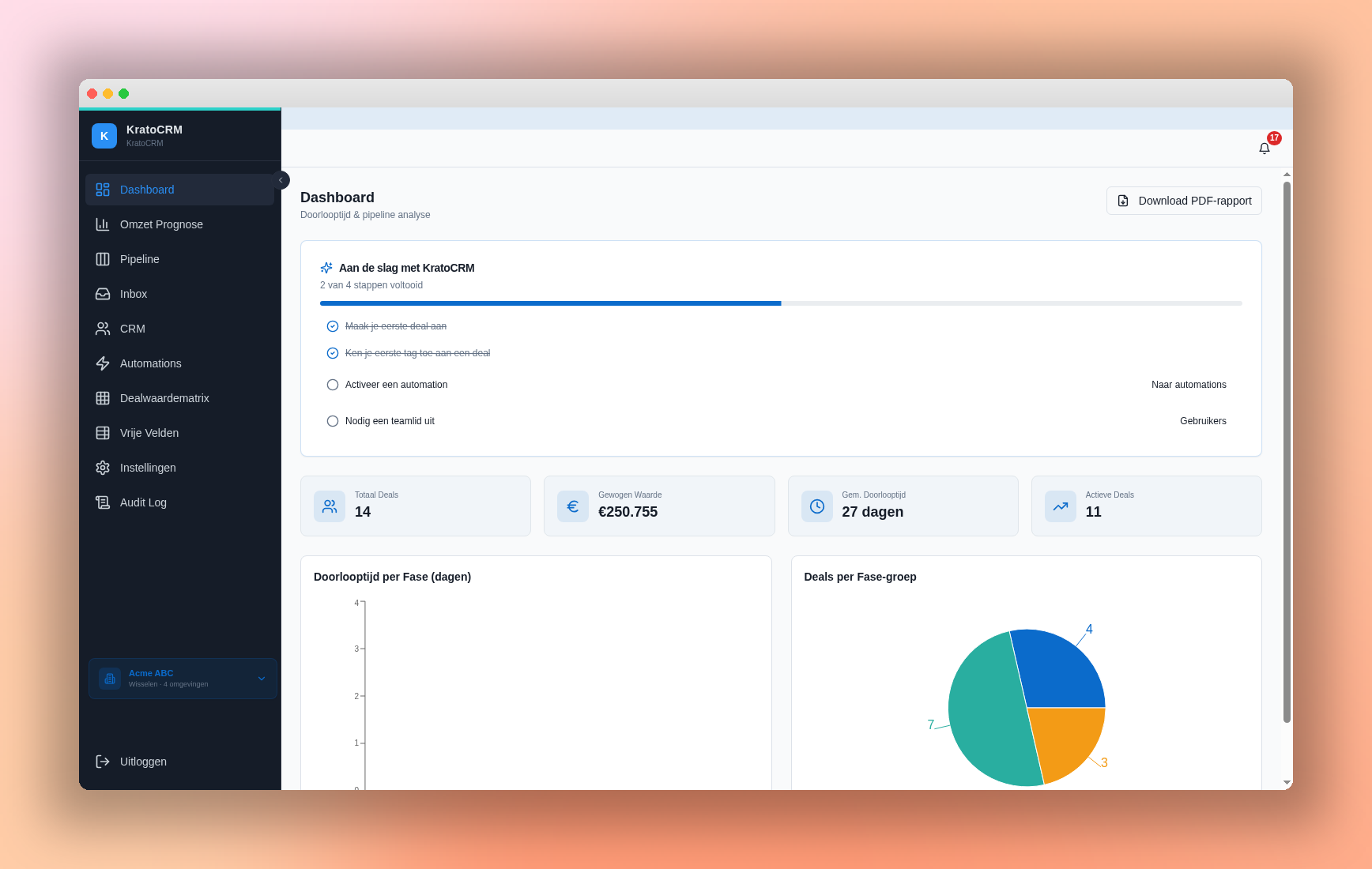This screenshot has width=1372, height=869.
Task: Download the PDF-rapport
Action: pyautogui.click(x=1184, y=201)
